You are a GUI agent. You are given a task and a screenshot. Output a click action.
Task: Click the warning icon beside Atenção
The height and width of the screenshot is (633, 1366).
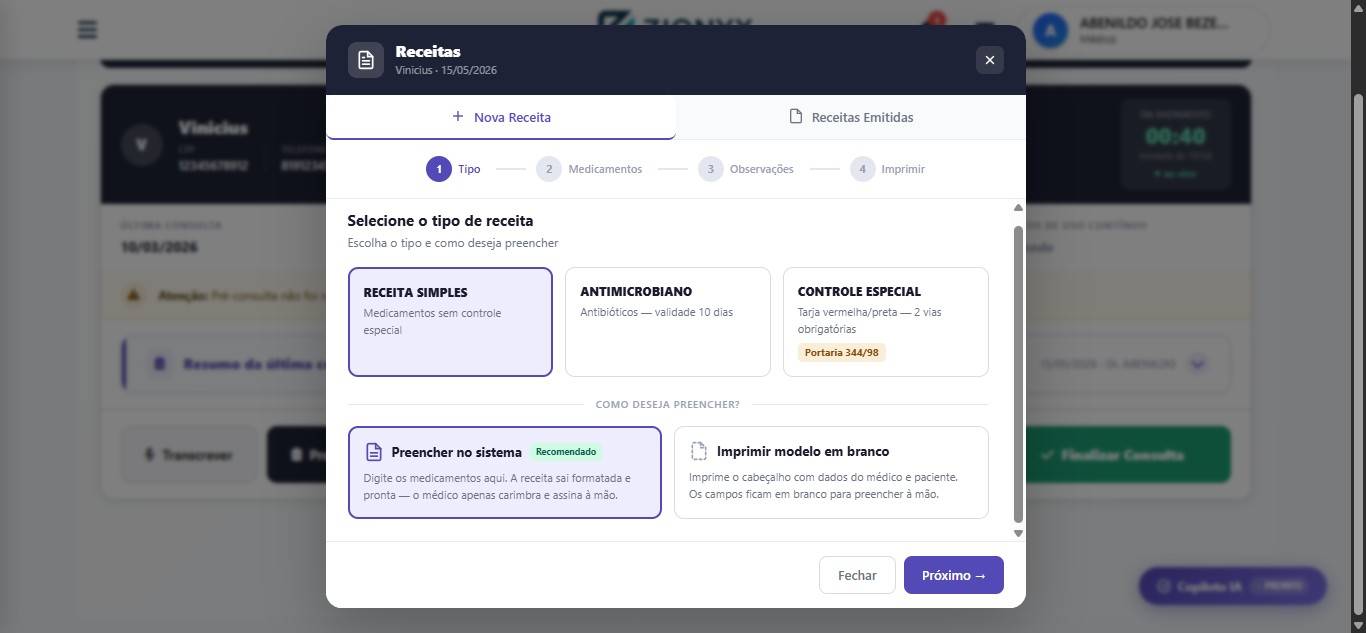click(133, 295)
